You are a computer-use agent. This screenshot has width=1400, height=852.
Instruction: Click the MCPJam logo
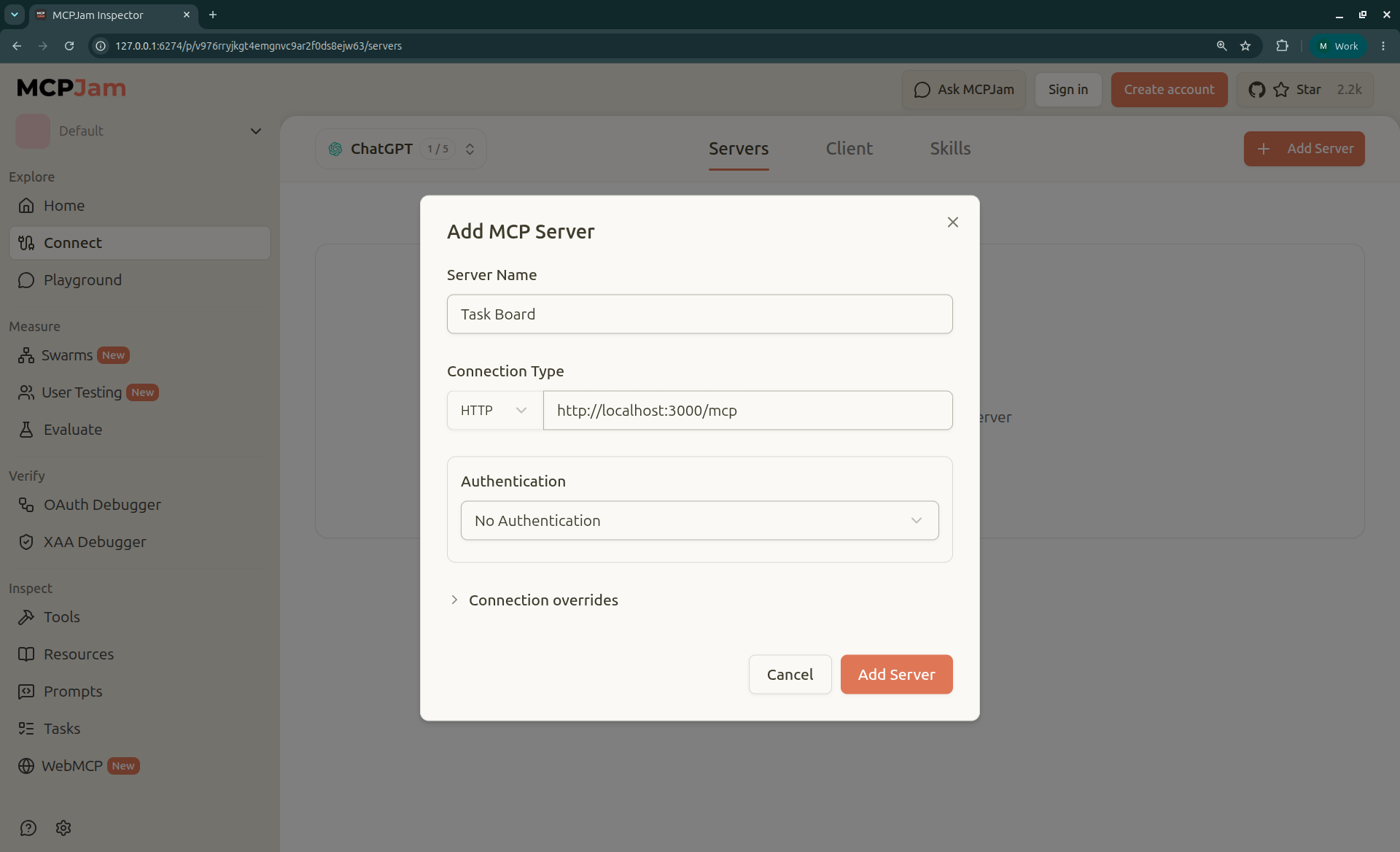point(71,88)
